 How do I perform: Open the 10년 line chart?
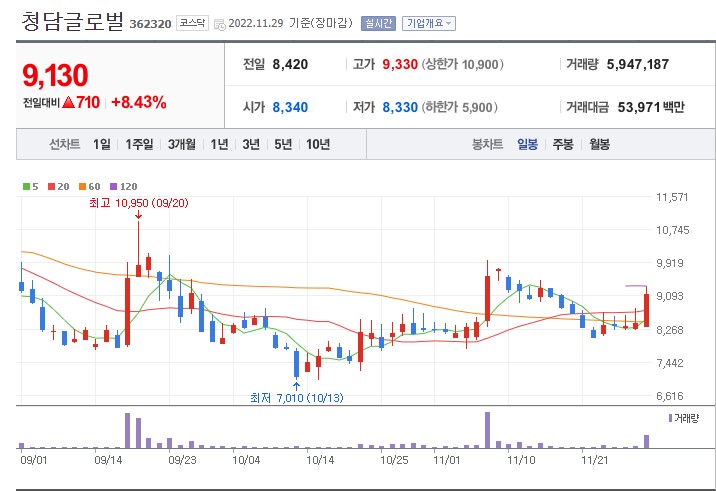(318, 144)
